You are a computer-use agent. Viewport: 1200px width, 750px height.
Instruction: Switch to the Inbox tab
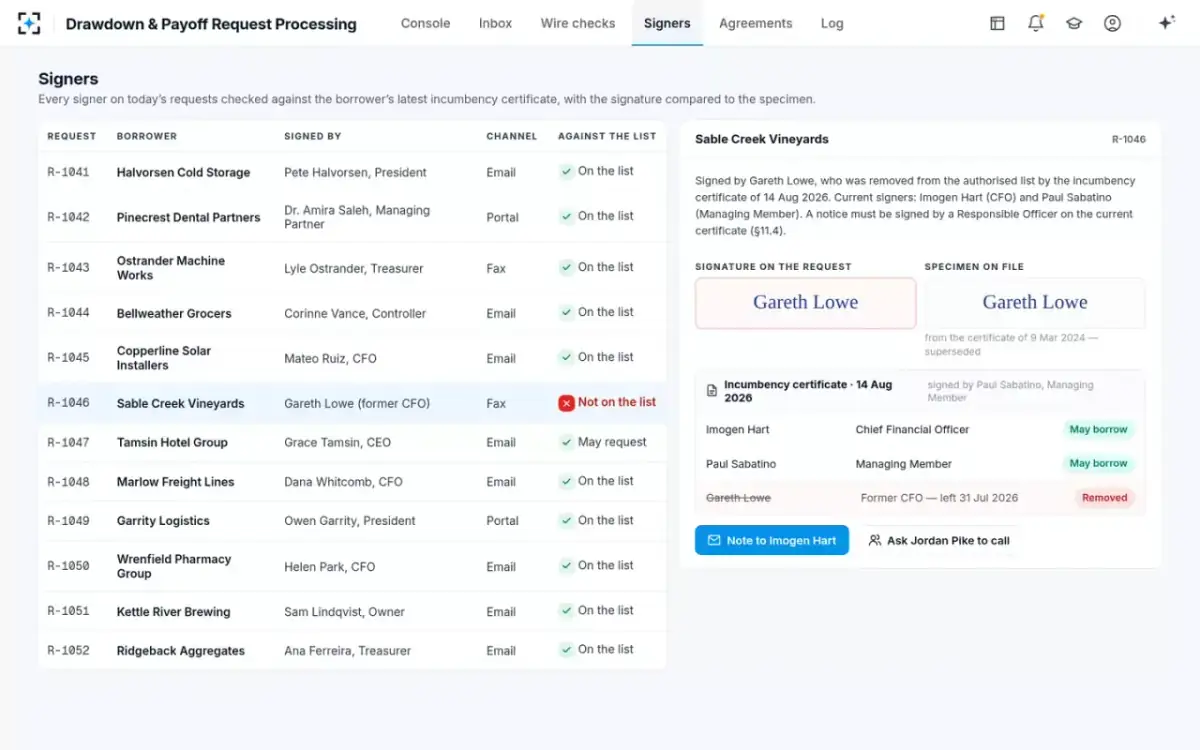click(495, 23)
